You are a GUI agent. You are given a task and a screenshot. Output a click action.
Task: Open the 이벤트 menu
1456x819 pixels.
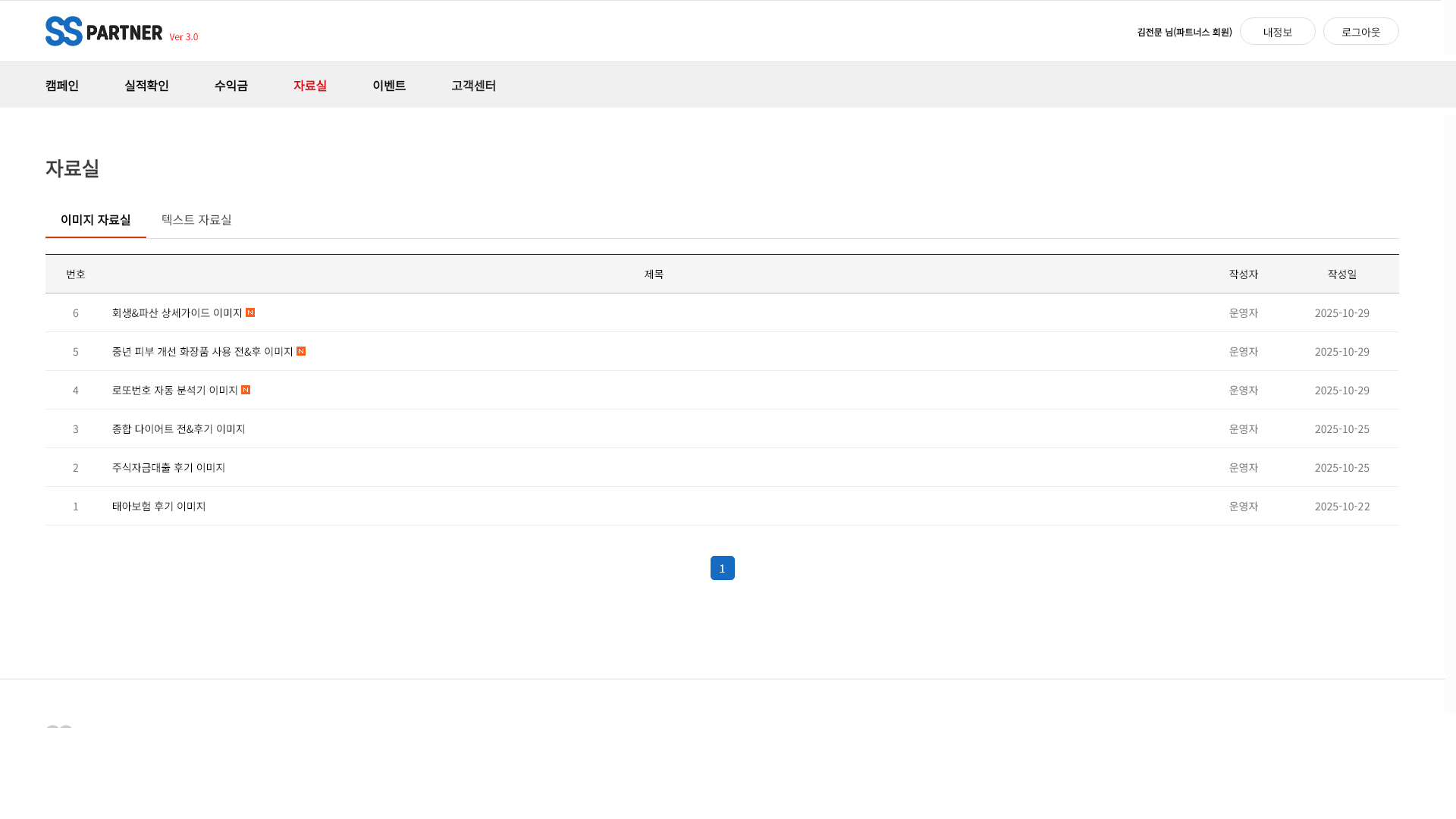[389, 85]
